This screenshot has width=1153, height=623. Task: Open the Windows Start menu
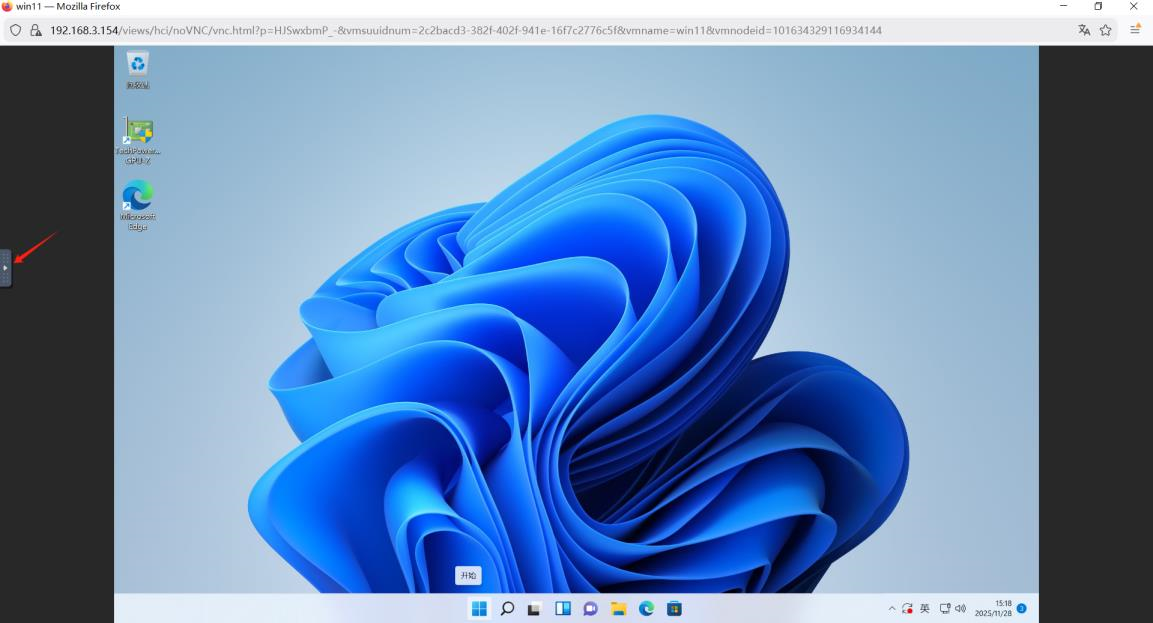479,608
